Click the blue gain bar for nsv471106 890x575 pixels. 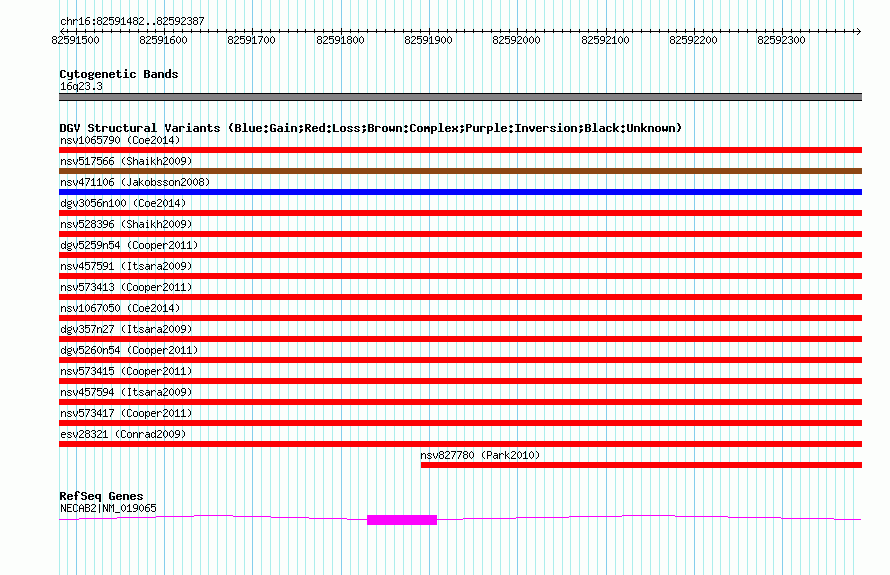(x=460, y=192)
